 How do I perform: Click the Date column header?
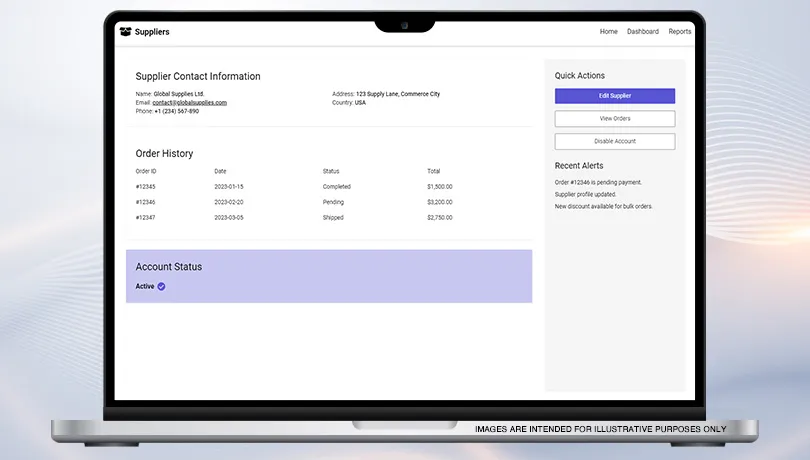click(x=220, y=171)
